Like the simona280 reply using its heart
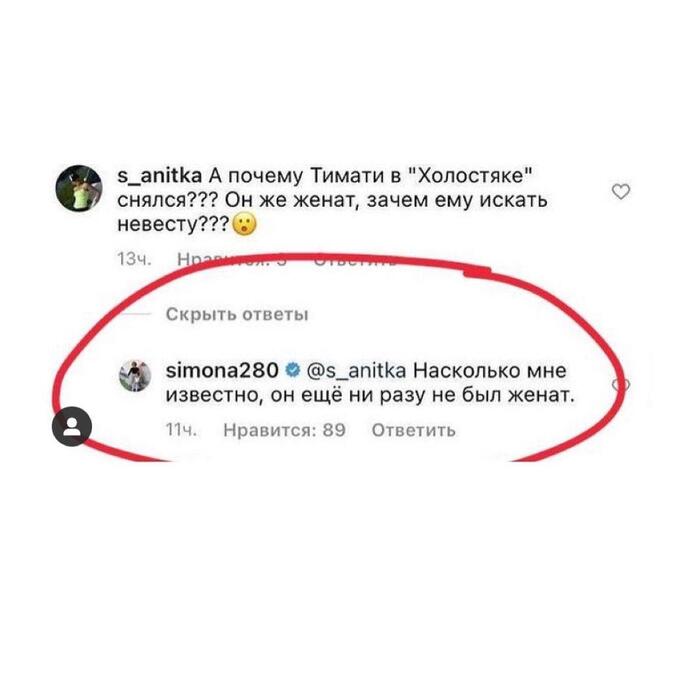The width and height of the screenshot is (700, 700). pos(621,385)
